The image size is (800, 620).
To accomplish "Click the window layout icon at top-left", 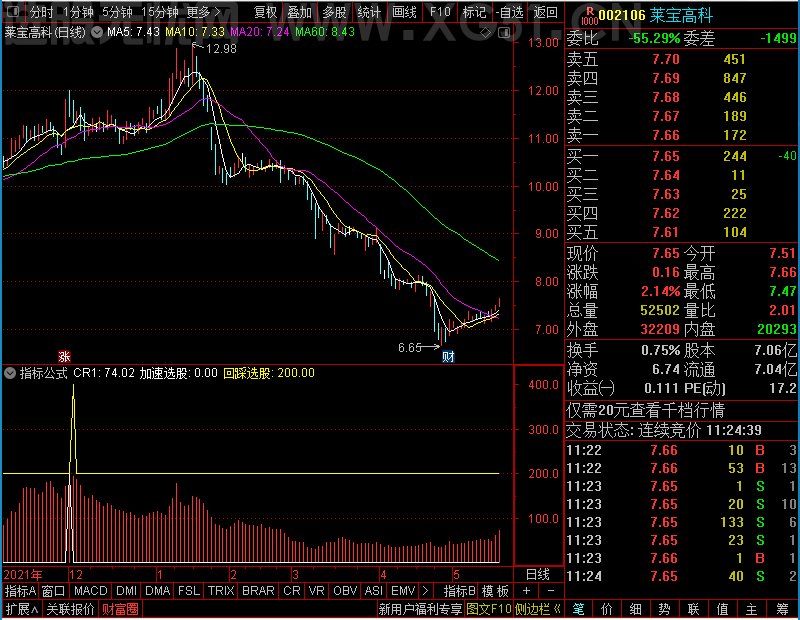I will 13,11.
